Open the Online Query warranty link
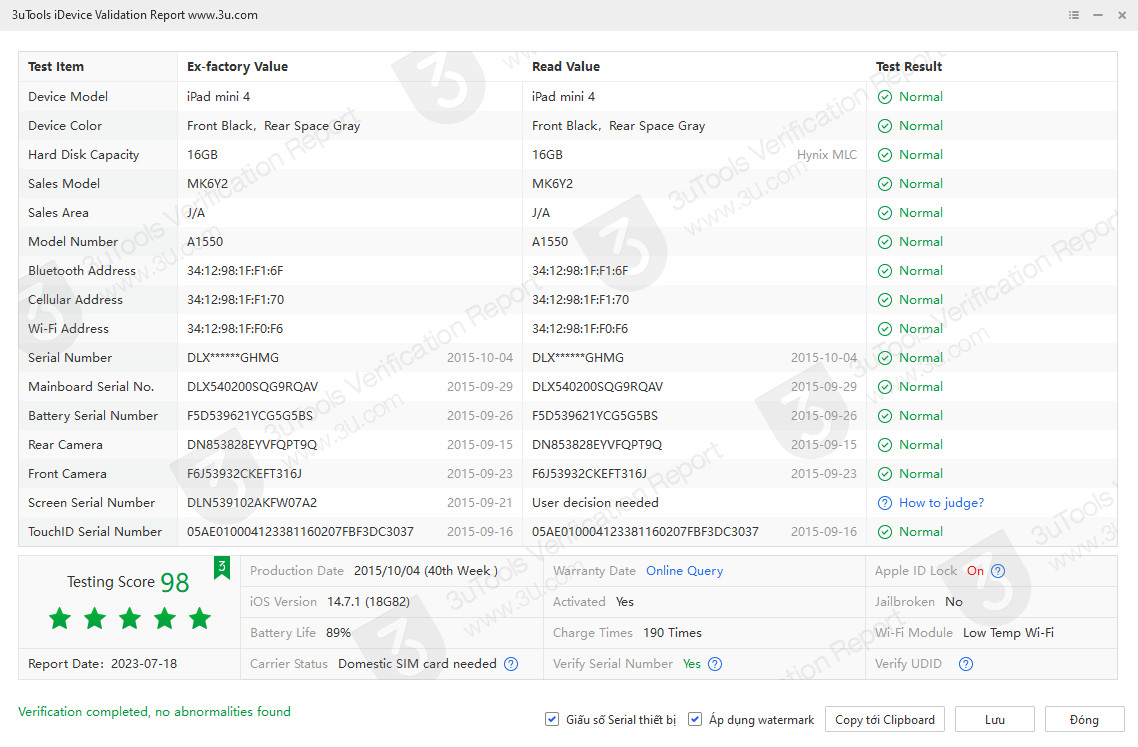This screenshot has width=1138, height=747. tap(684, 571)
